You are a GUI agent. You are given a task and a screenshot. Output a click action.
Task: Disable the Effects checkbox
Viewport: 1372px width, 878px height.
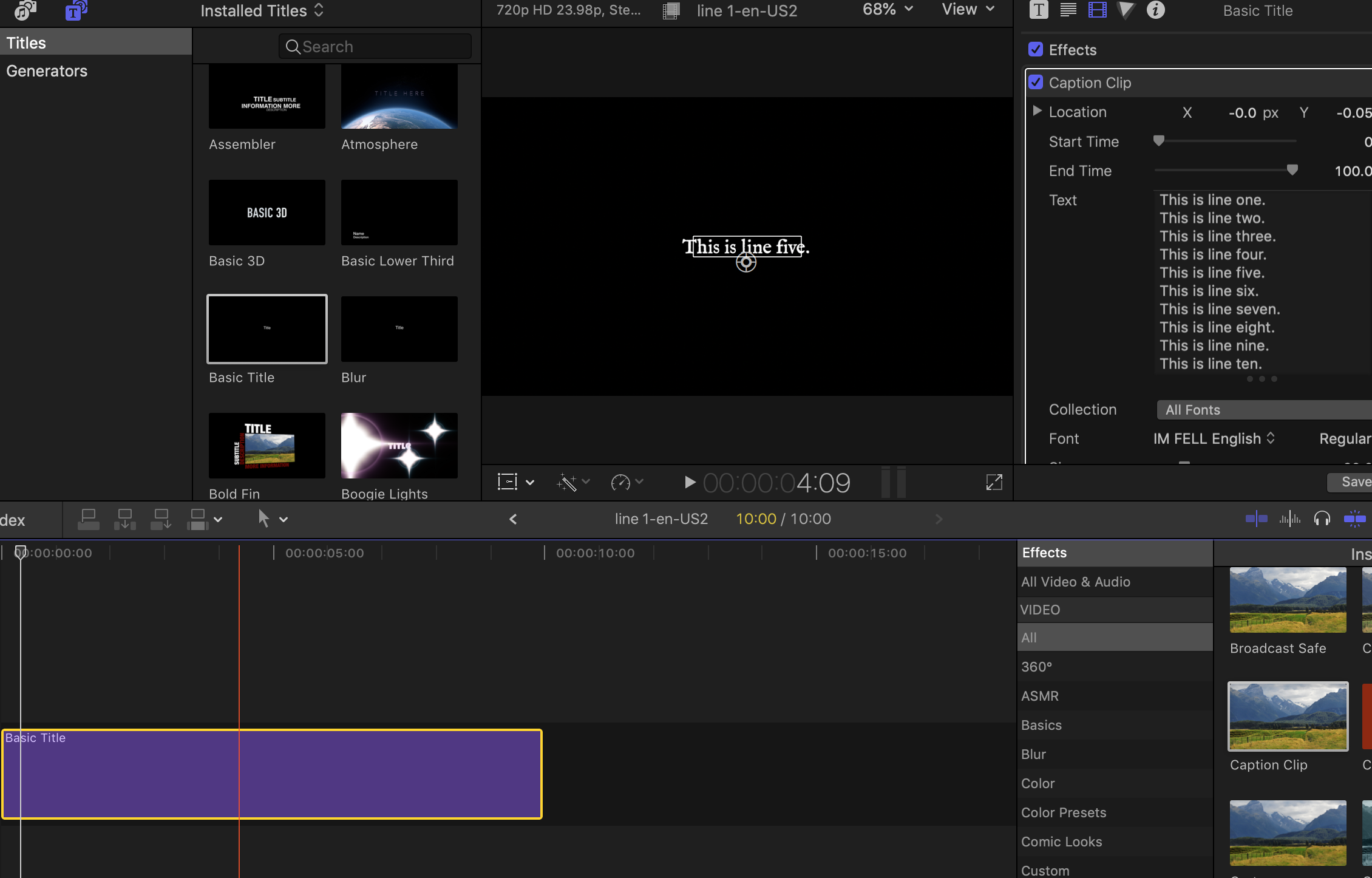point(1036,50)
